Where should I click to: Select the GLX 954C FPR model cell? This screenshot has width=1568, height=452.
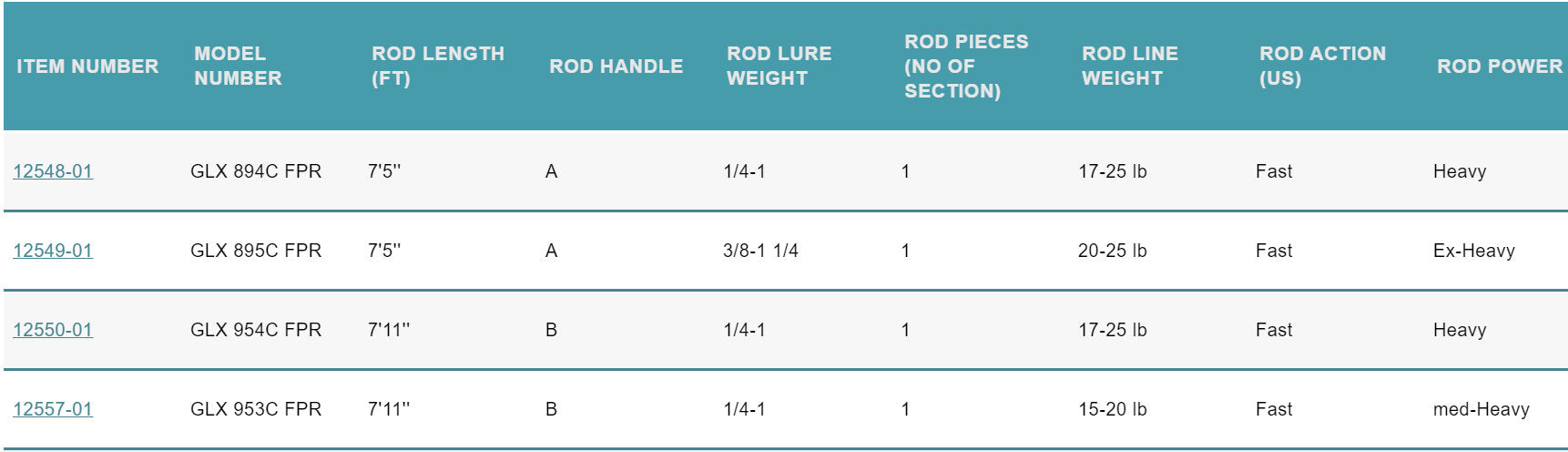[x=256, y=330]
